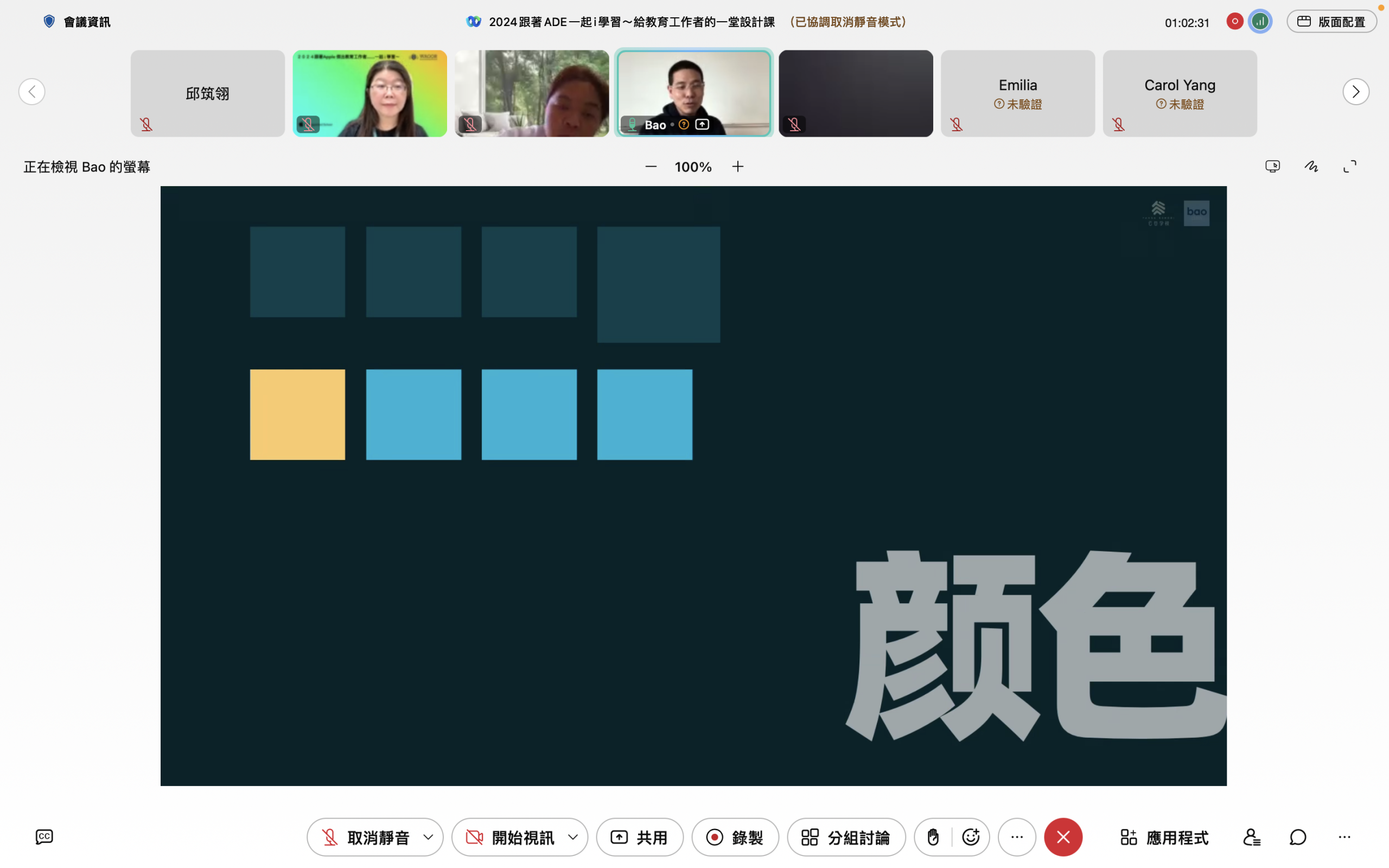Open the closed captions CC icon
The height and width of the screenshot is (868, 1389).
(44, 837)
